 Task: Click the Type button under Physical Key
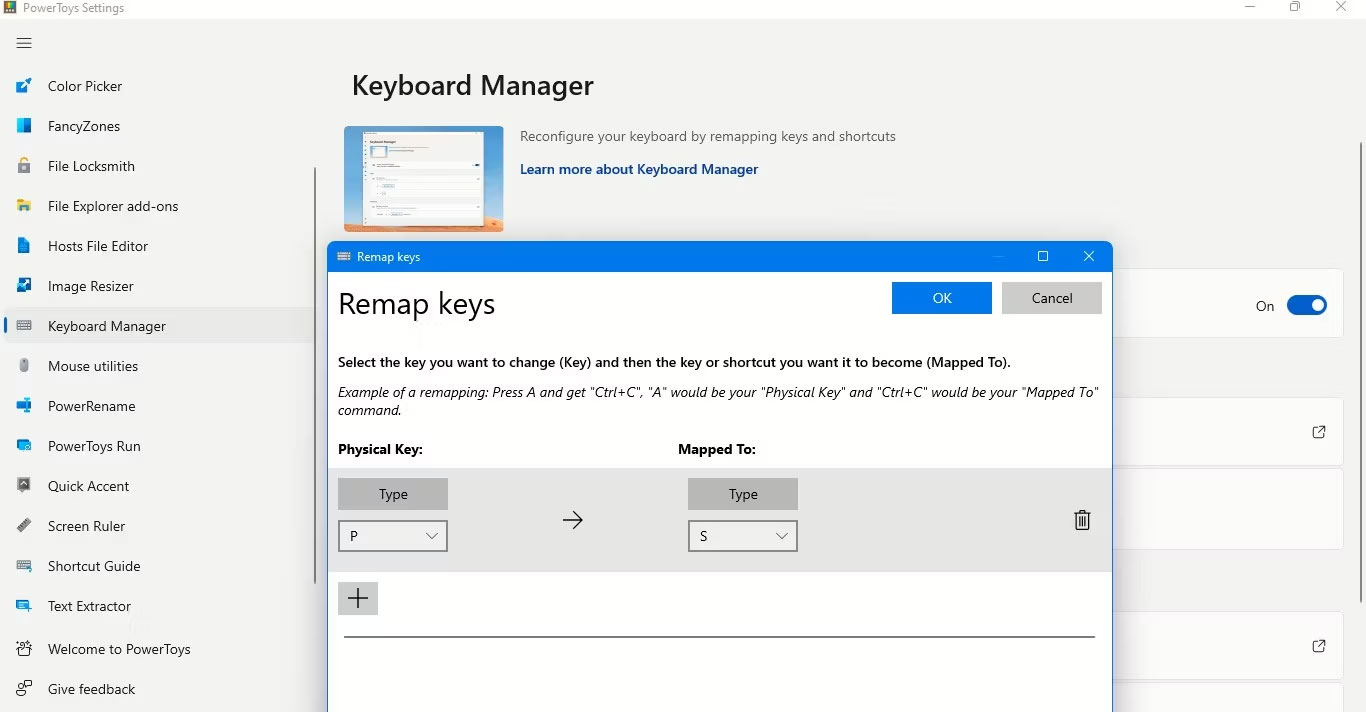click(x=393, y=494)
